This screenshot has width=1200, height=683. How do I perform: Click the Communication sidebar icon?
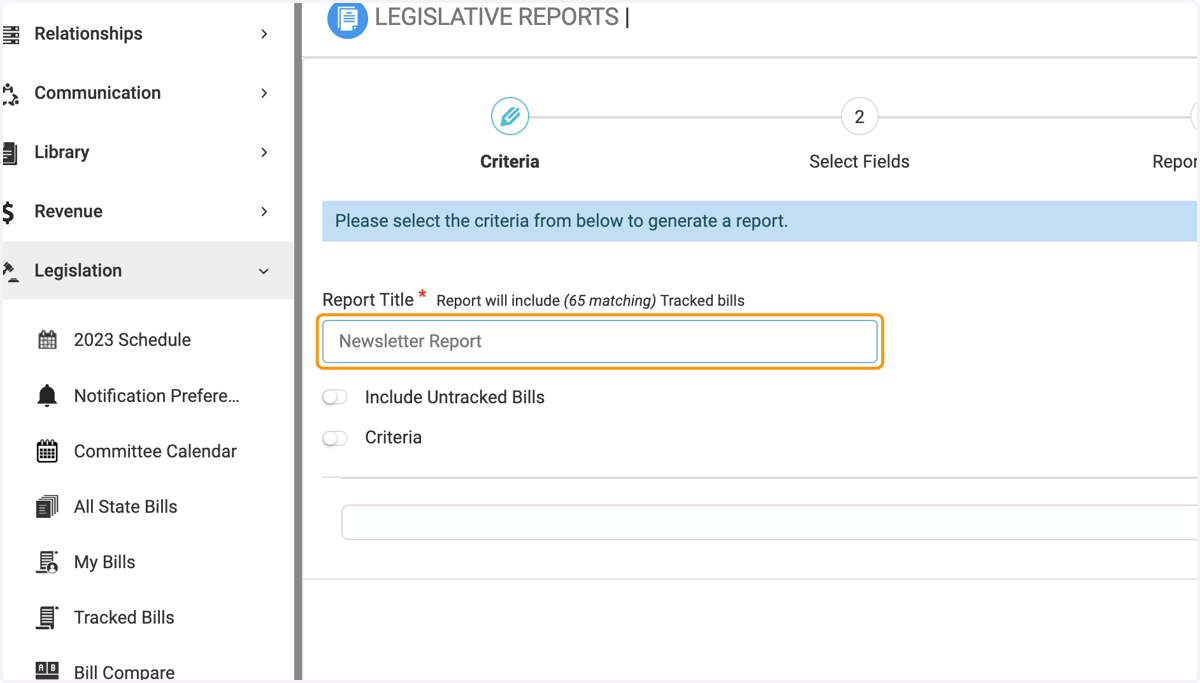(x=11, y=94)
